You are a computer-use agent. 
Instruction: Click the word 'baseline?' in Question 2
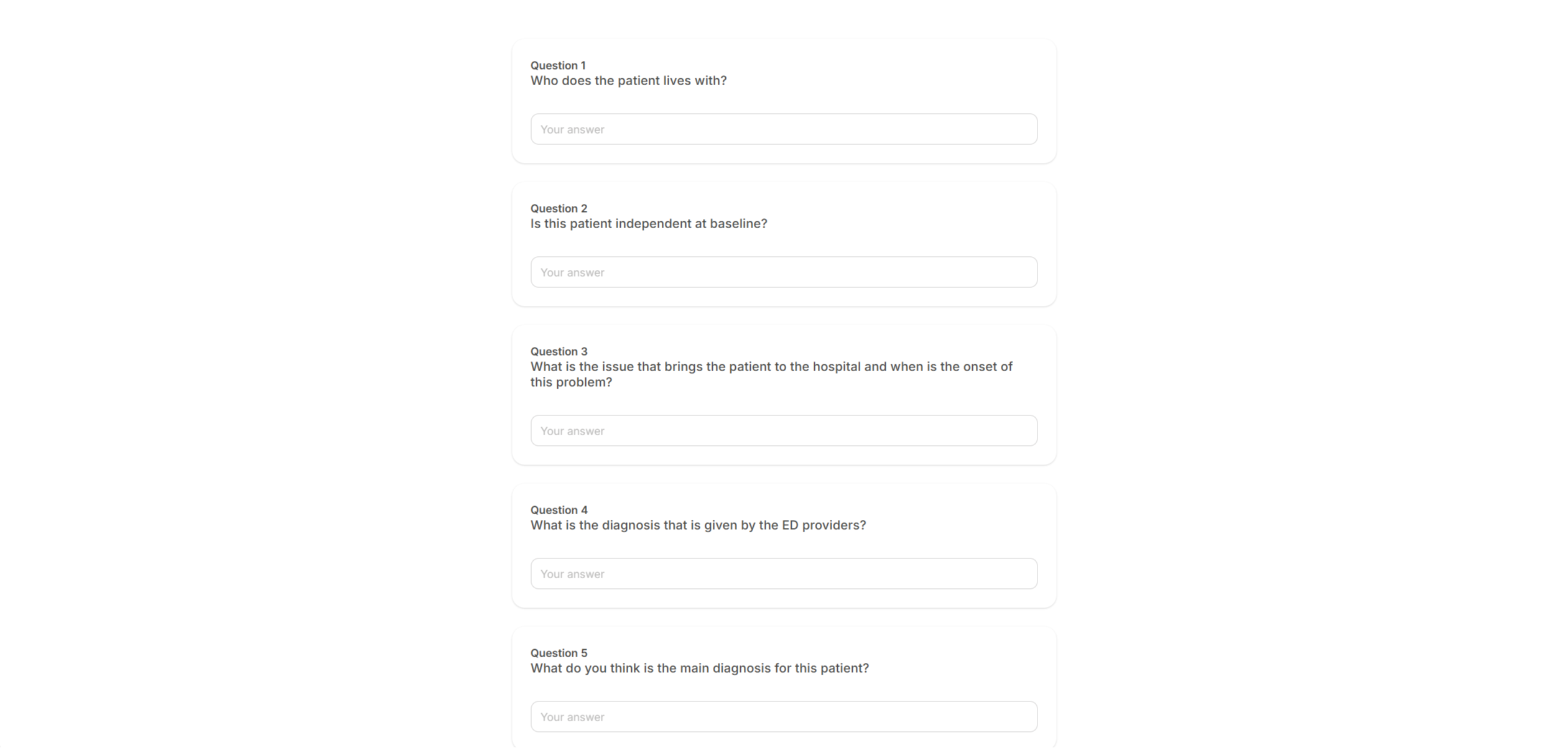coord(739,224)
